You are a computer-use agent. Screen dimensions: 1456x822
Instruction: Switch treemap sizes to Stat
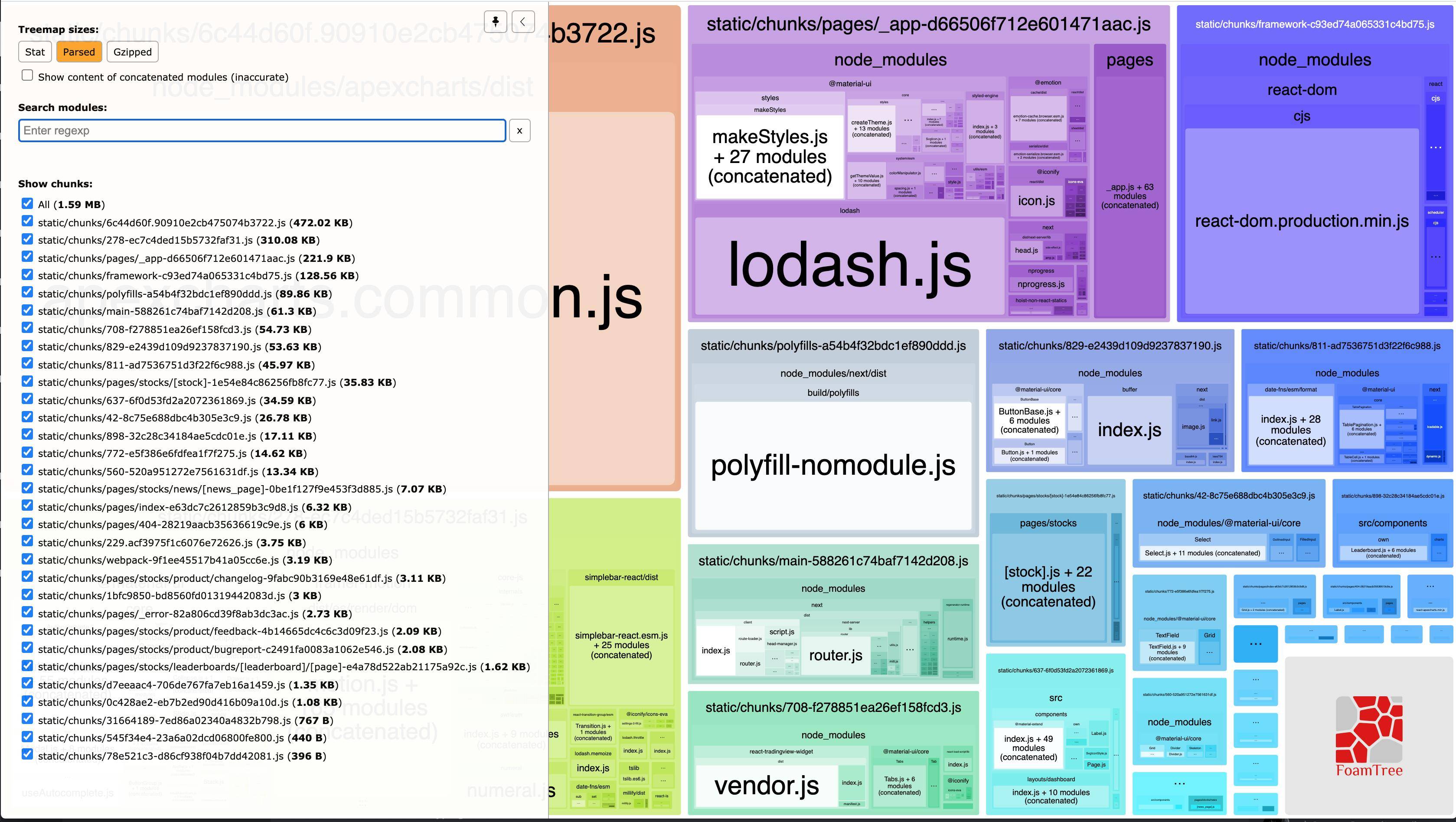35,52
